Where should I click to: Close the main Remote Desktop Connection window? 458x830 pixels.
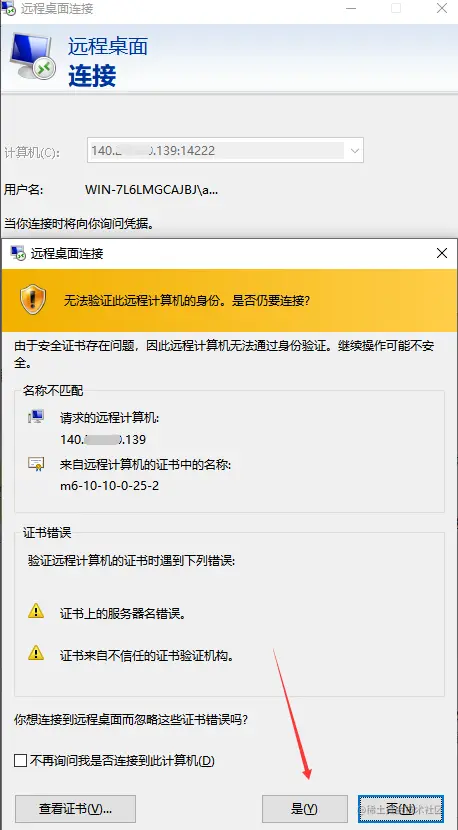click(x=442, y=8)
